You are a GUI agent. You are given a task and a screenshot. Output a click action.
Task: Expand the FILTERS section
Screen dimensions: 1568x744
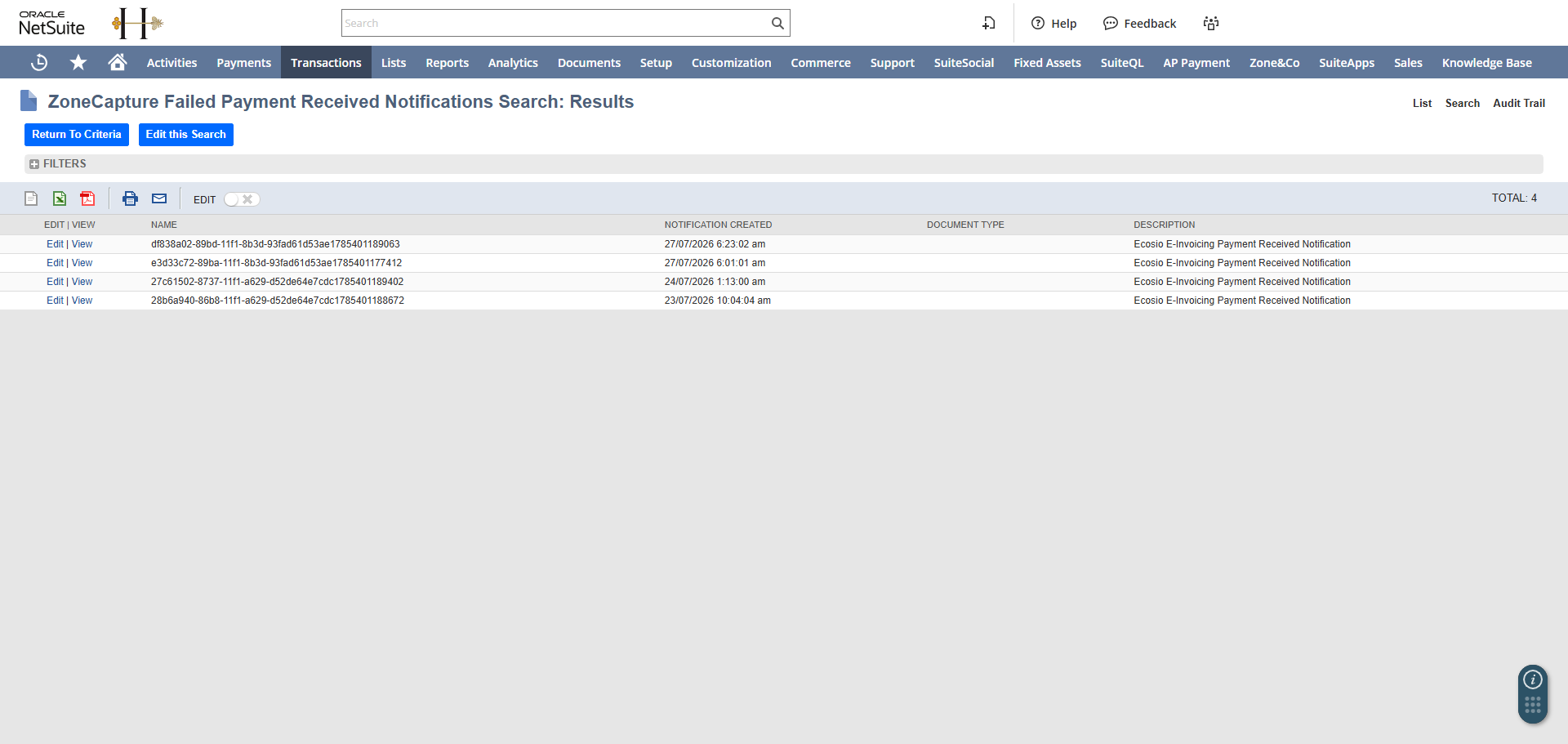click(58, 164)
